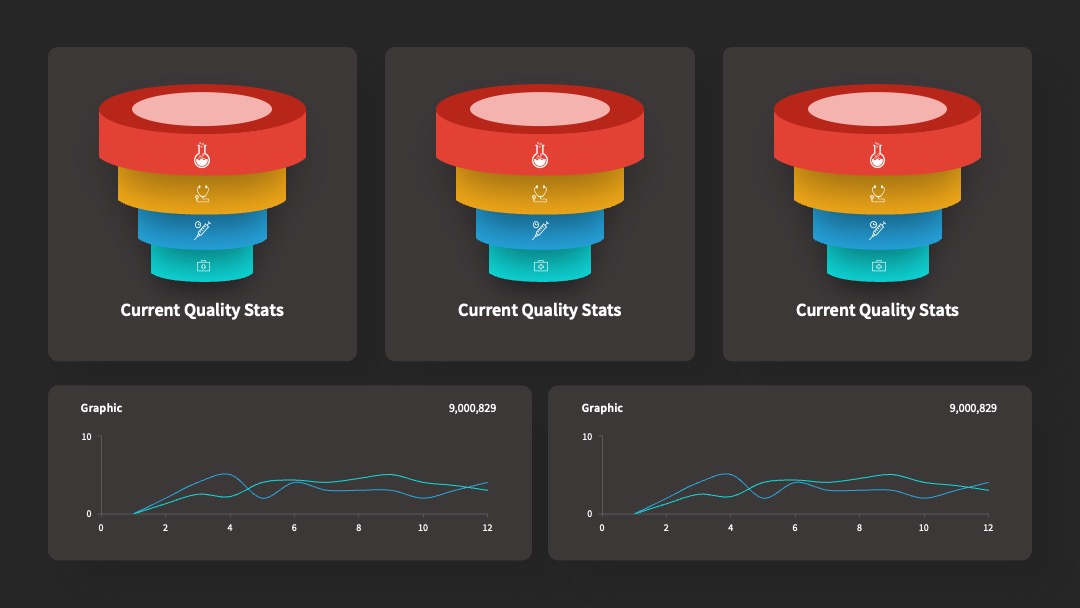Click the pink top oval of left funnel
This screenshot has height=608, width=1080.
pos(202,109)
